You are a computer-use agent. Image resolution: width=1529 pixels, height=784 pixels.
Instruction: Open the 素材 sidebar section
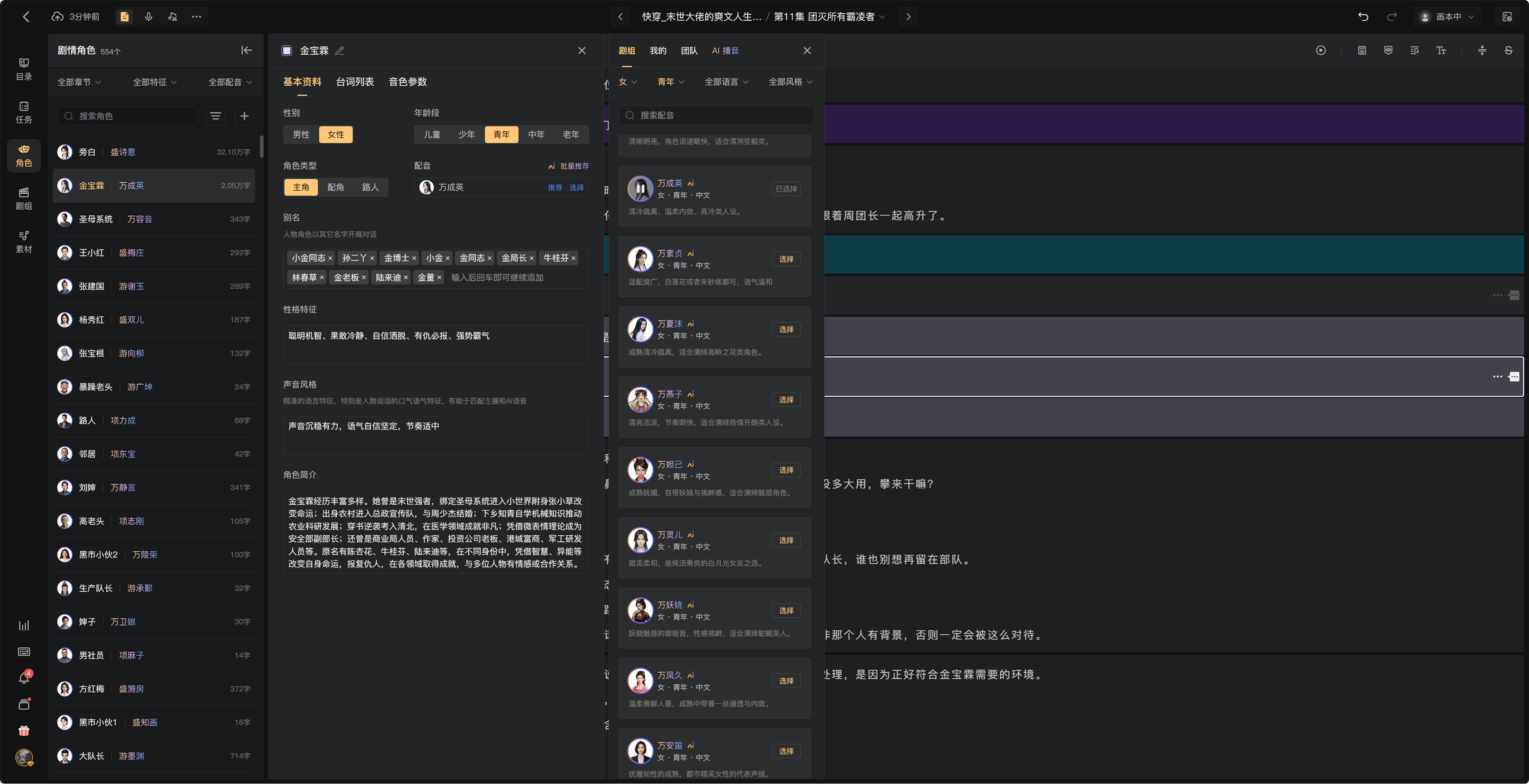(x=24, y=242)
